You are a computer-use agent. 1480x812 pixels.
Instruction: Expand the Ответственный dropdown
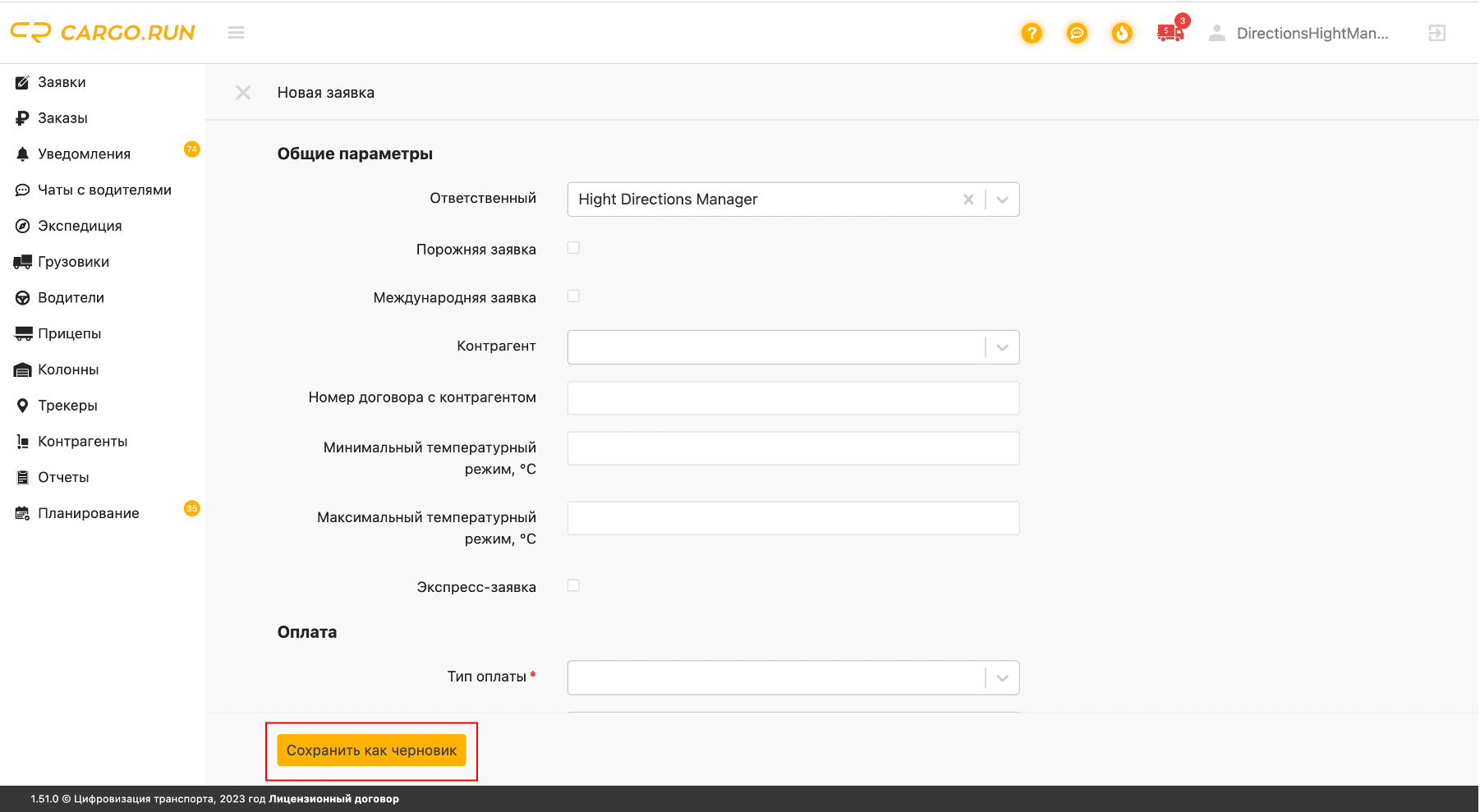point(1002,200)
